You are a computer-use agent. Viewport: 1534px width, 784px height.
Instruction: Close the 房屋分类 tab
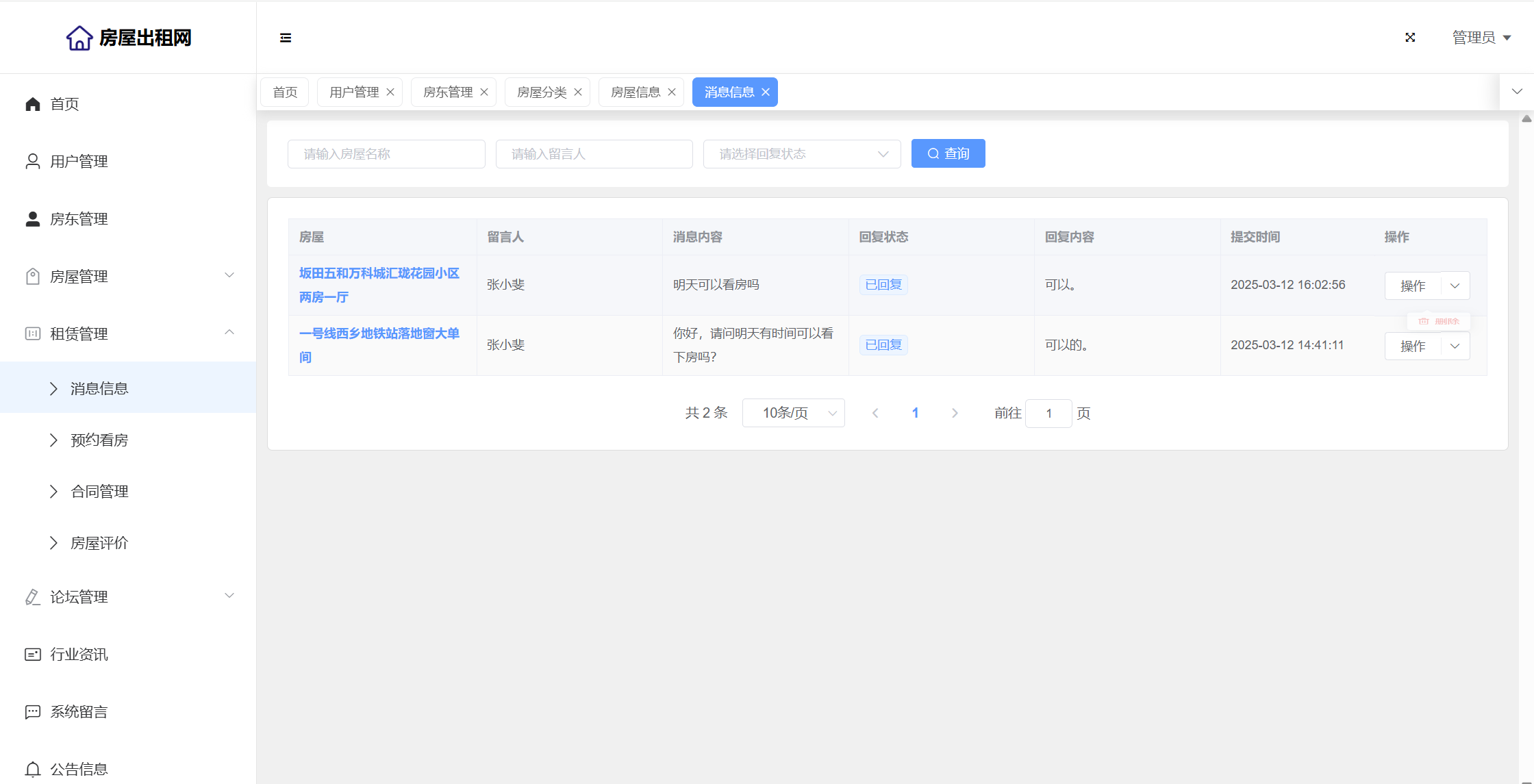[578, 92]
